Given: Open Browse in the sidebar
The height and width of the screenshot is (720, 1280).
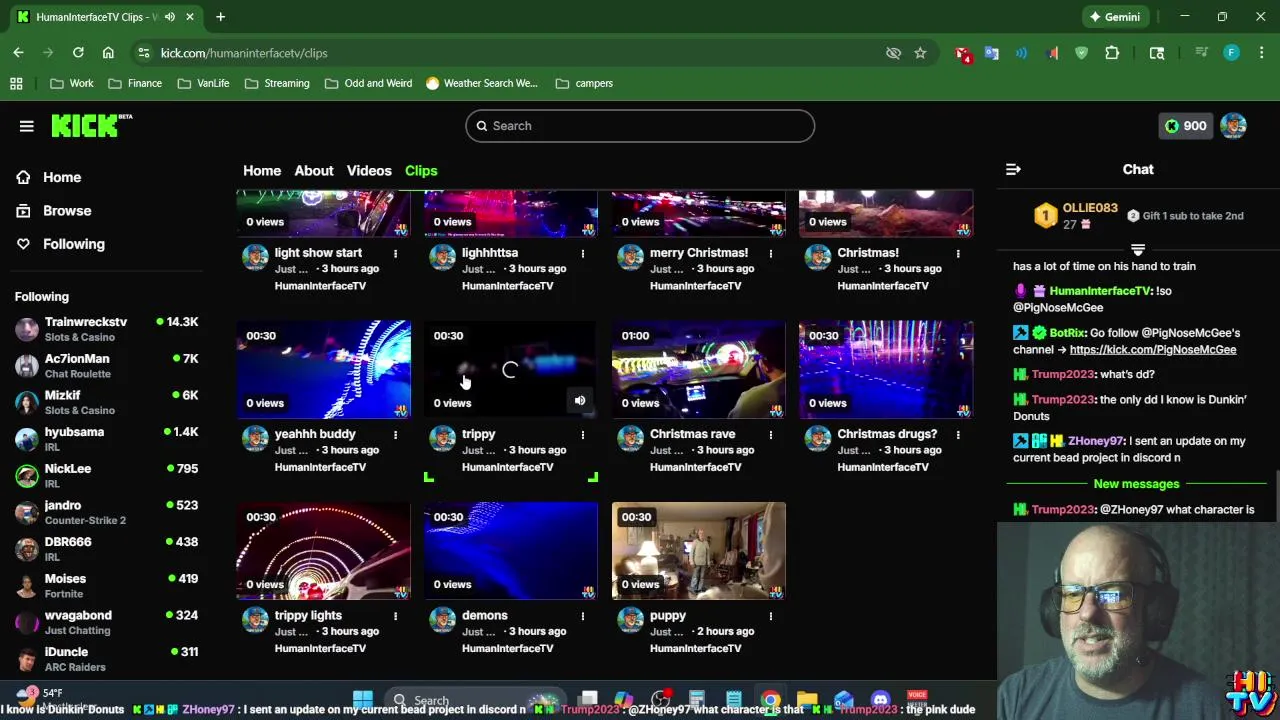Looking at the screenshot, I should [67, 211].
